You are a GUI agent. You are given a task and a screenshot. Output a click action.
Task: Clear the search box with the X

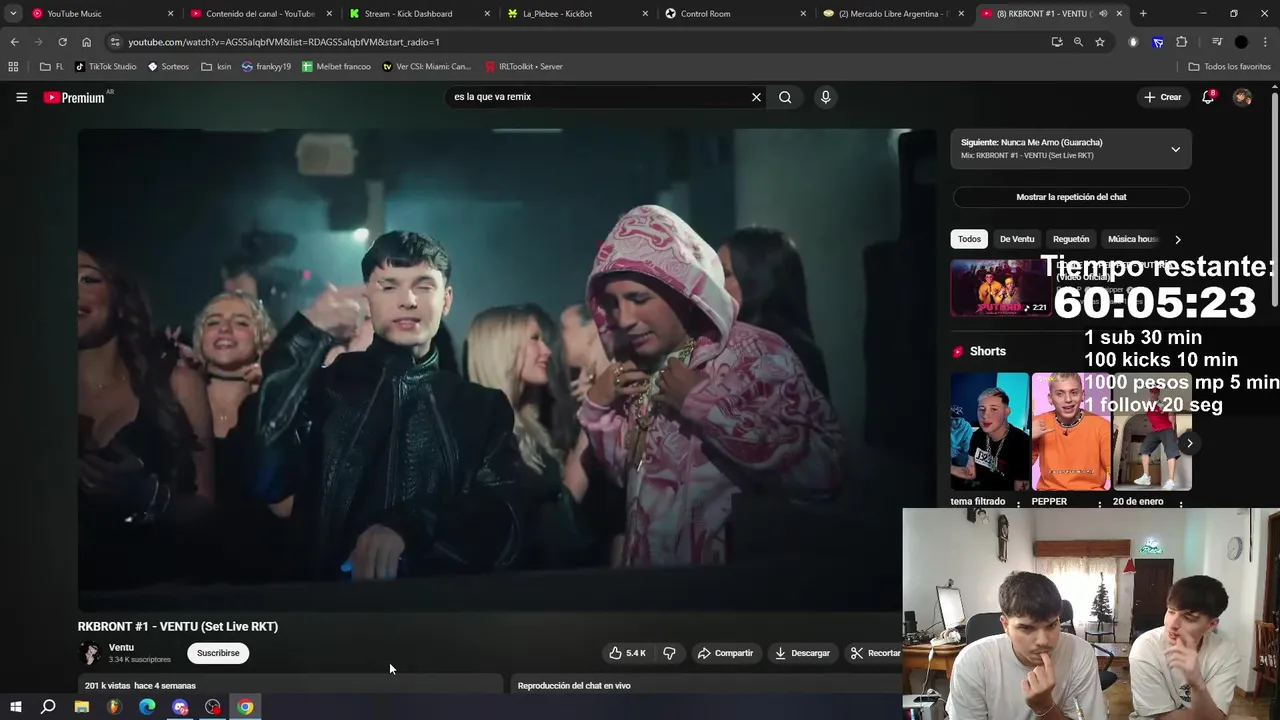pos(756,97)
